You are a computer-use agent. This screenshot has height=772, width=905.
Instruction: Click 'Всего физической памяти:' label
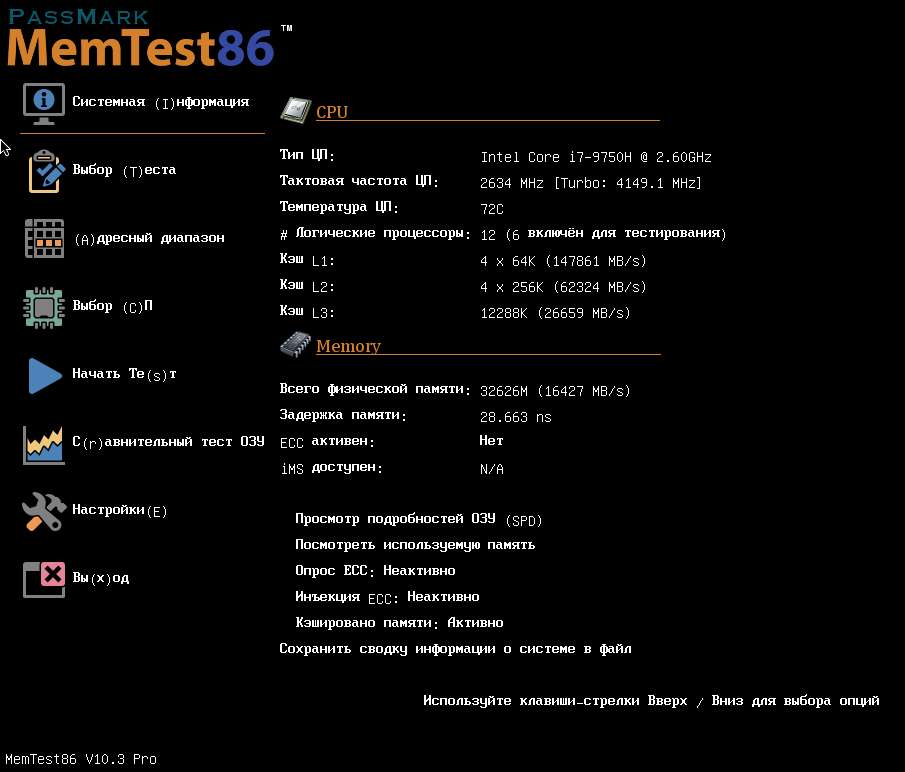(x=375, y=389)
